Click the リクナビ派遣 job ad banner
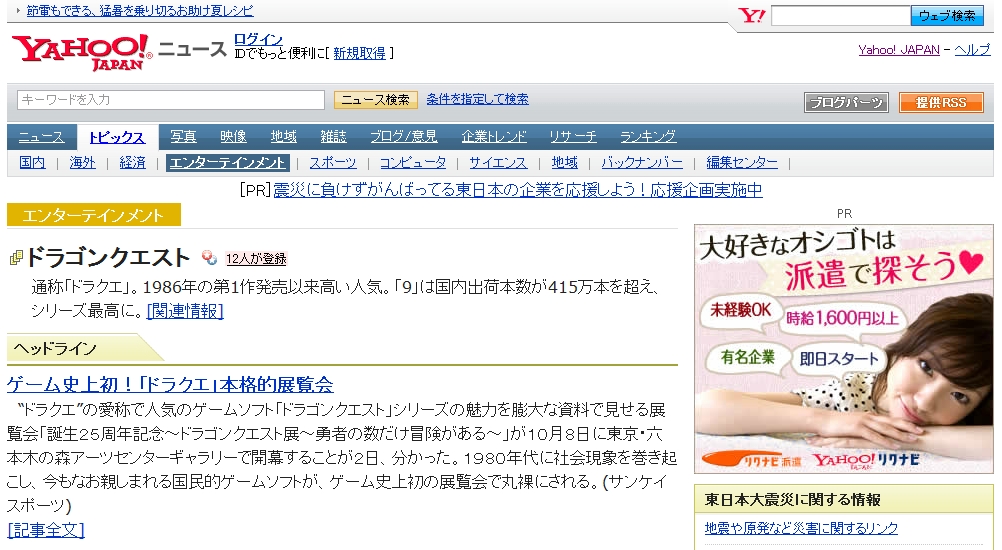The width and height of the screenshot is (1002, 550). (844, 349)
